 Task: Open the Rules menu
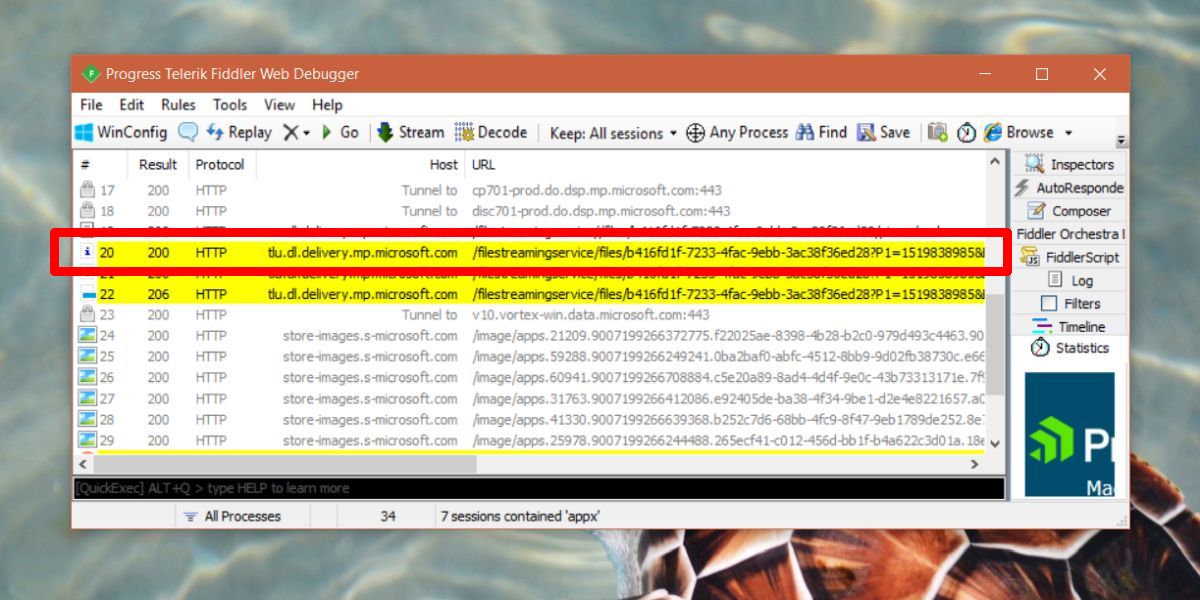[178, 104]
